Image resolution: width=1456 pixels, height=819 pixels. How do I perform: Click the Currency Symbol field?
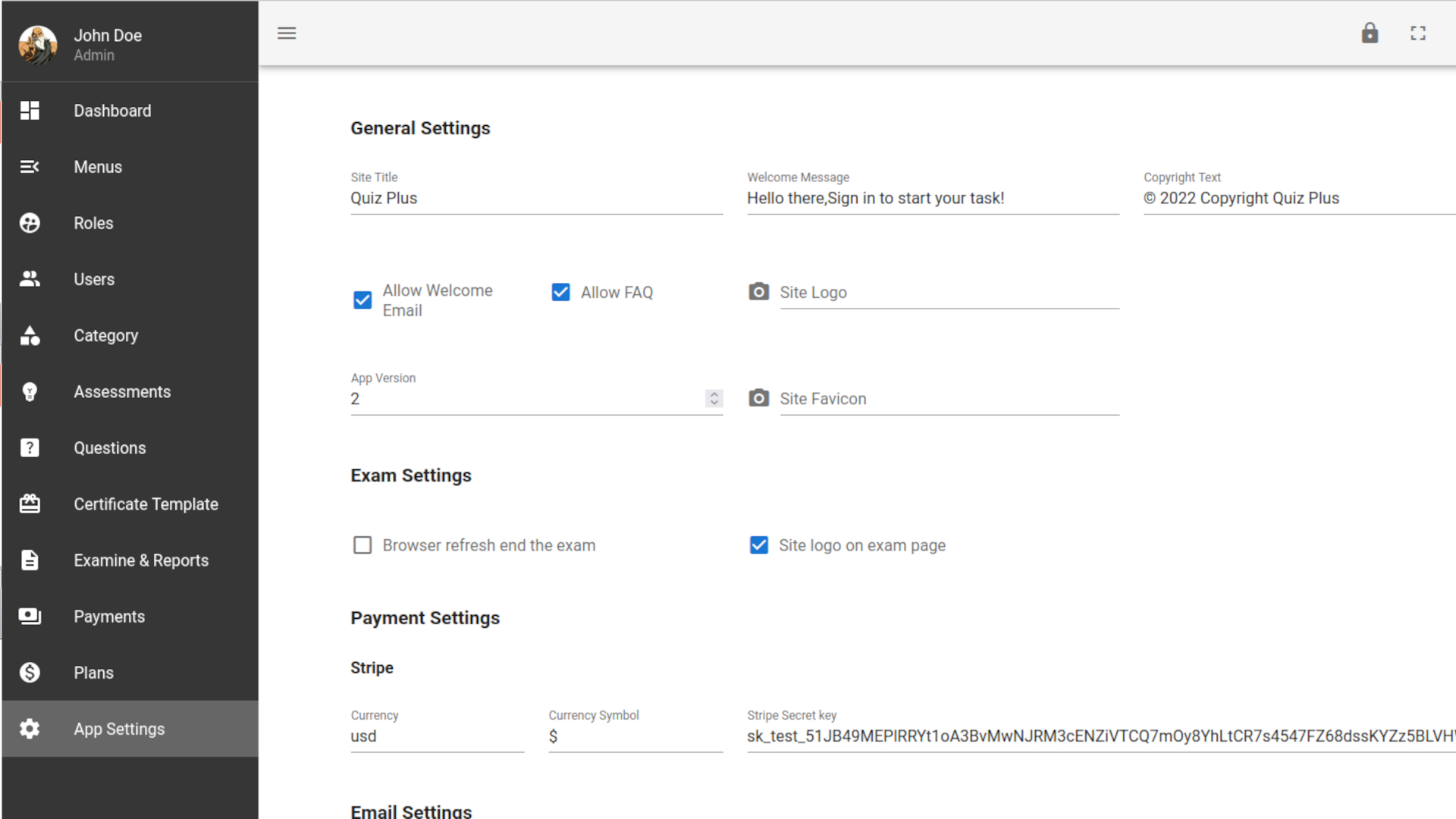pyautogui.click(x=635, y=736)
